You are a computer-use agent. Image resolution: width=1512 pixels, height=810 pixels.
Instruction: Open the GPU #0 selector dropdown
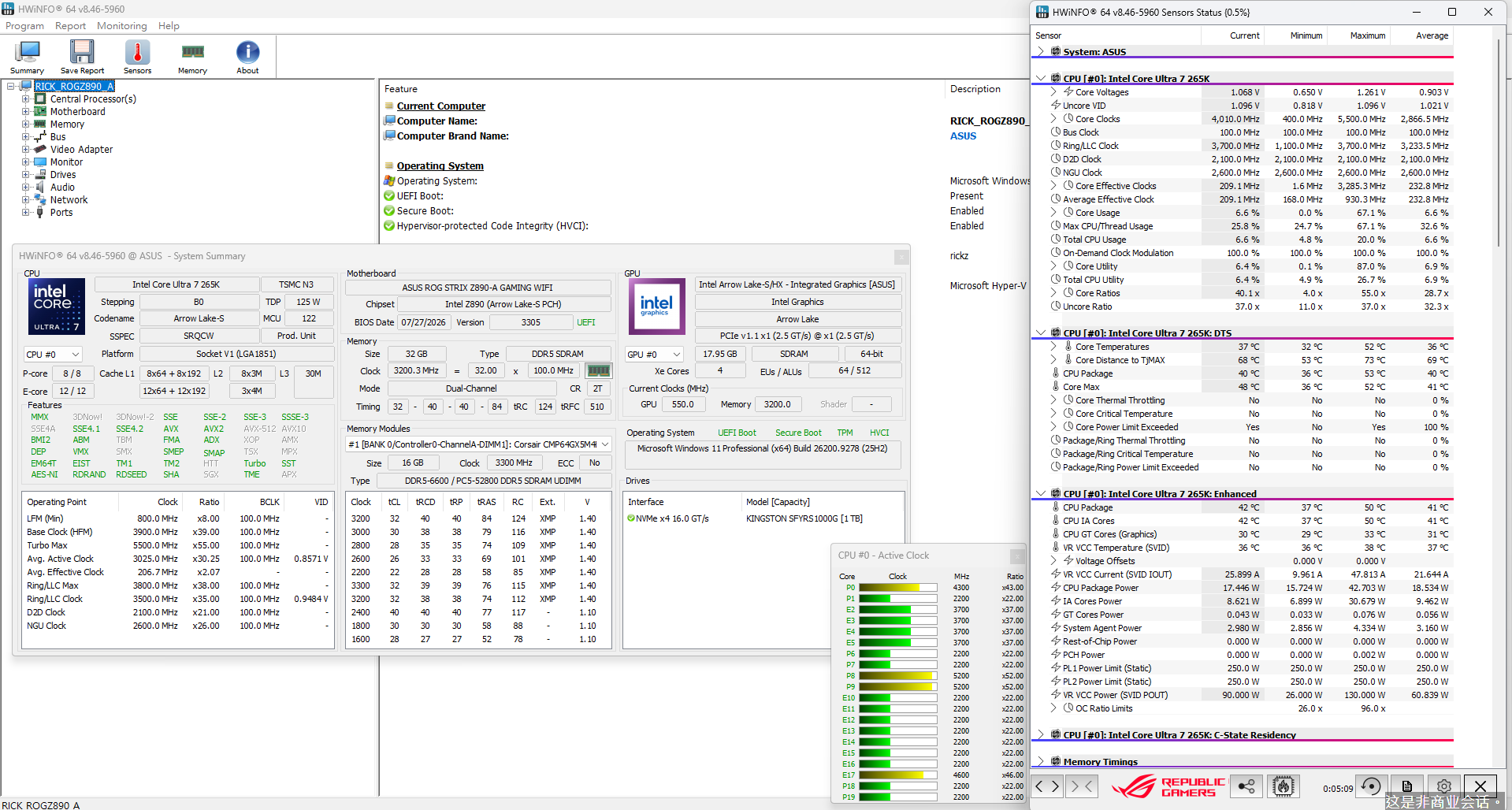pos(654,355)
